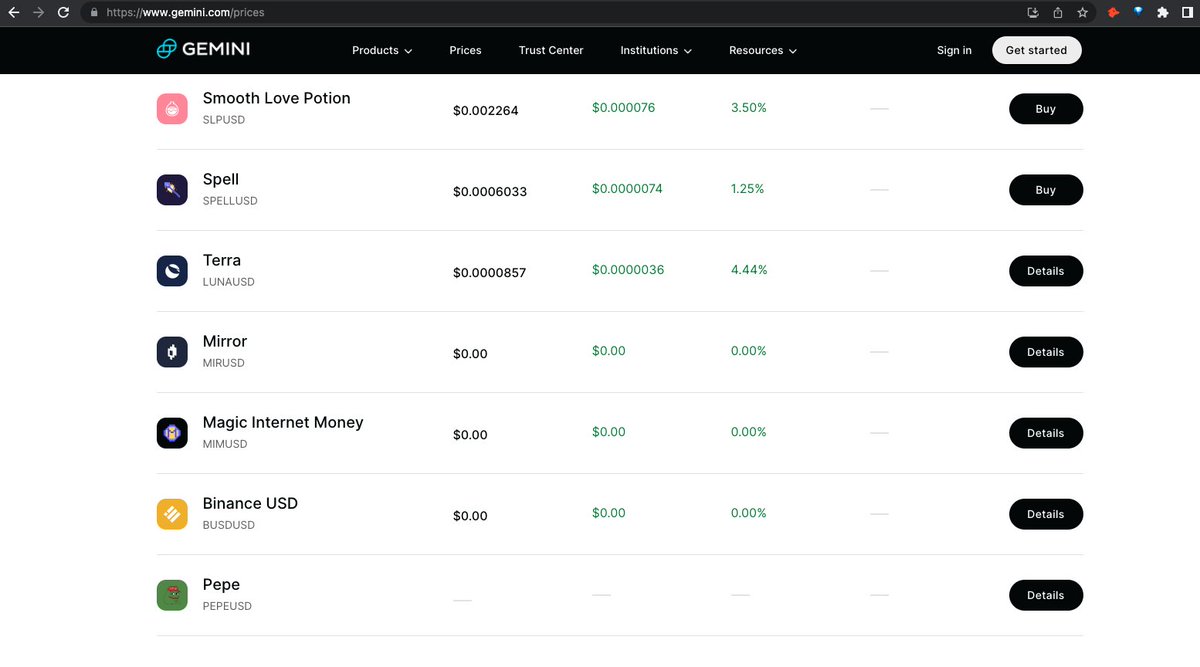Click the Magic Internet Money name
This screenshot has height=667, width=1200.
(x=283, y=422)
